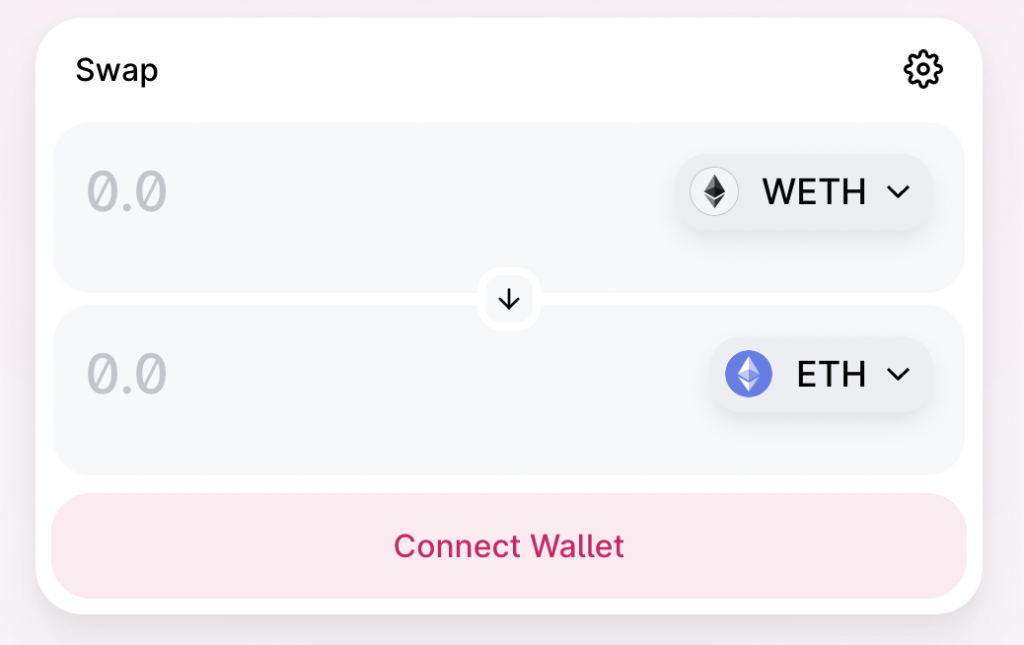Click the Swap heading text
Image resolution: width=1024 pixels, height=645 pixels.
coord(117,70)
